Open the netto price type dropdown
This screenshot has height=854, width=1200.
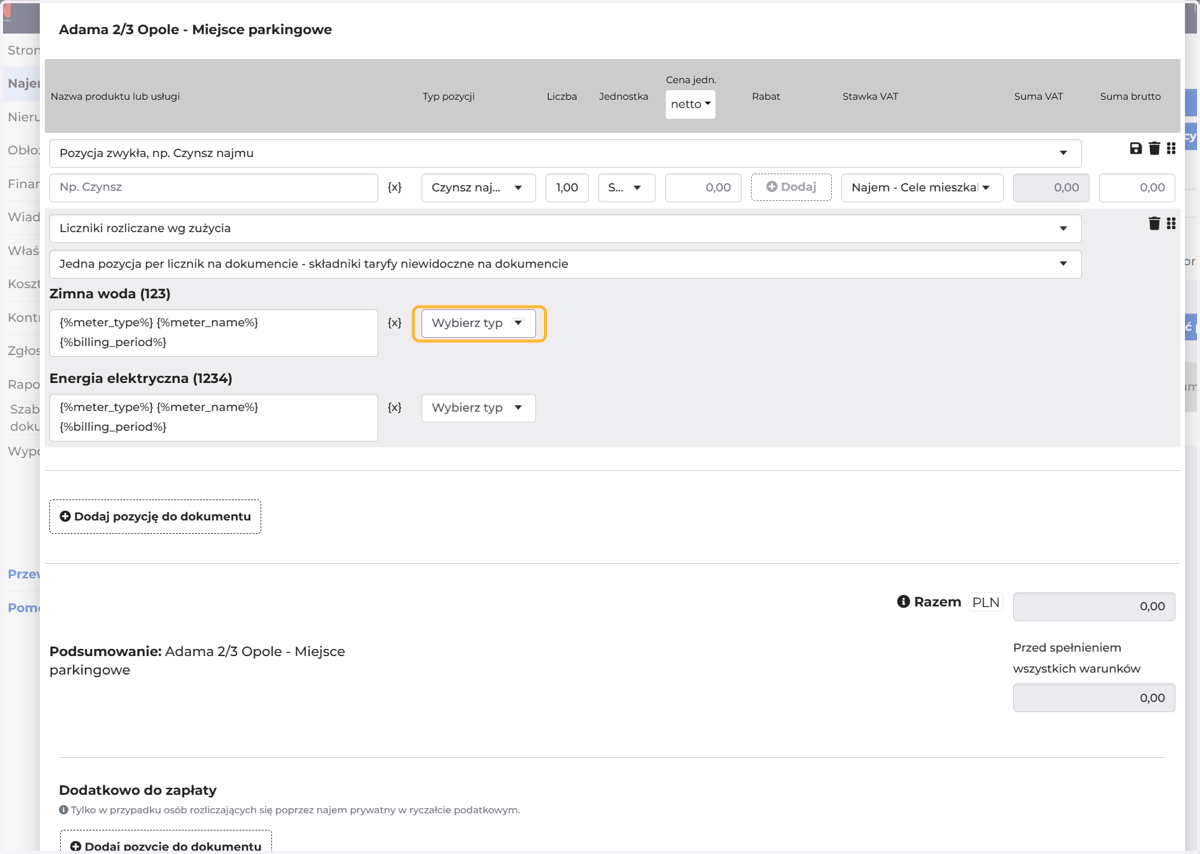691,104
